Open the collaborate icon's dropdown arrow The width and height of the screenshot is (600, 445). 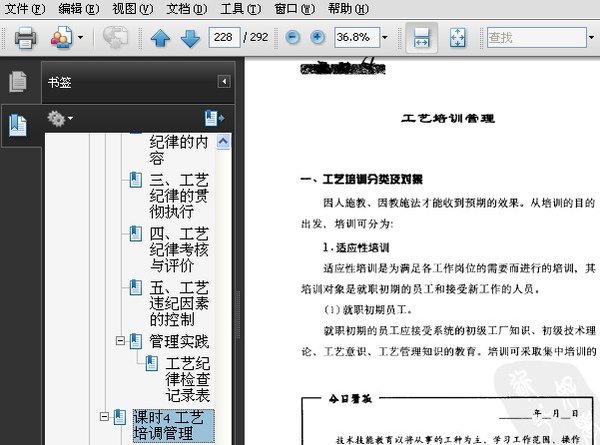point(80,37)
